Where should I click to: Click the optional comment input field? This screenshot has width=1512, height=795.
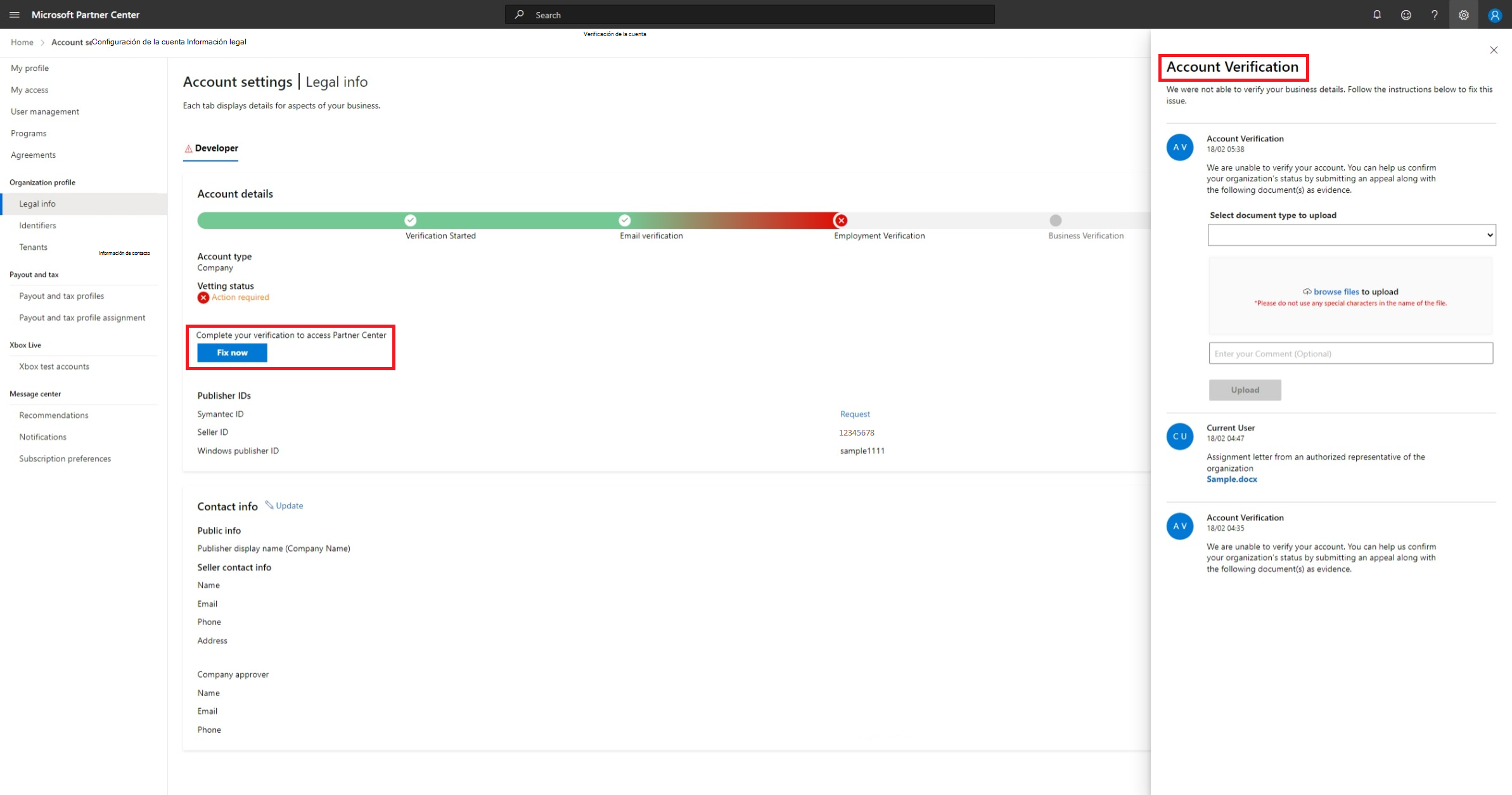pyautogui.click(x=1350, y=353)
